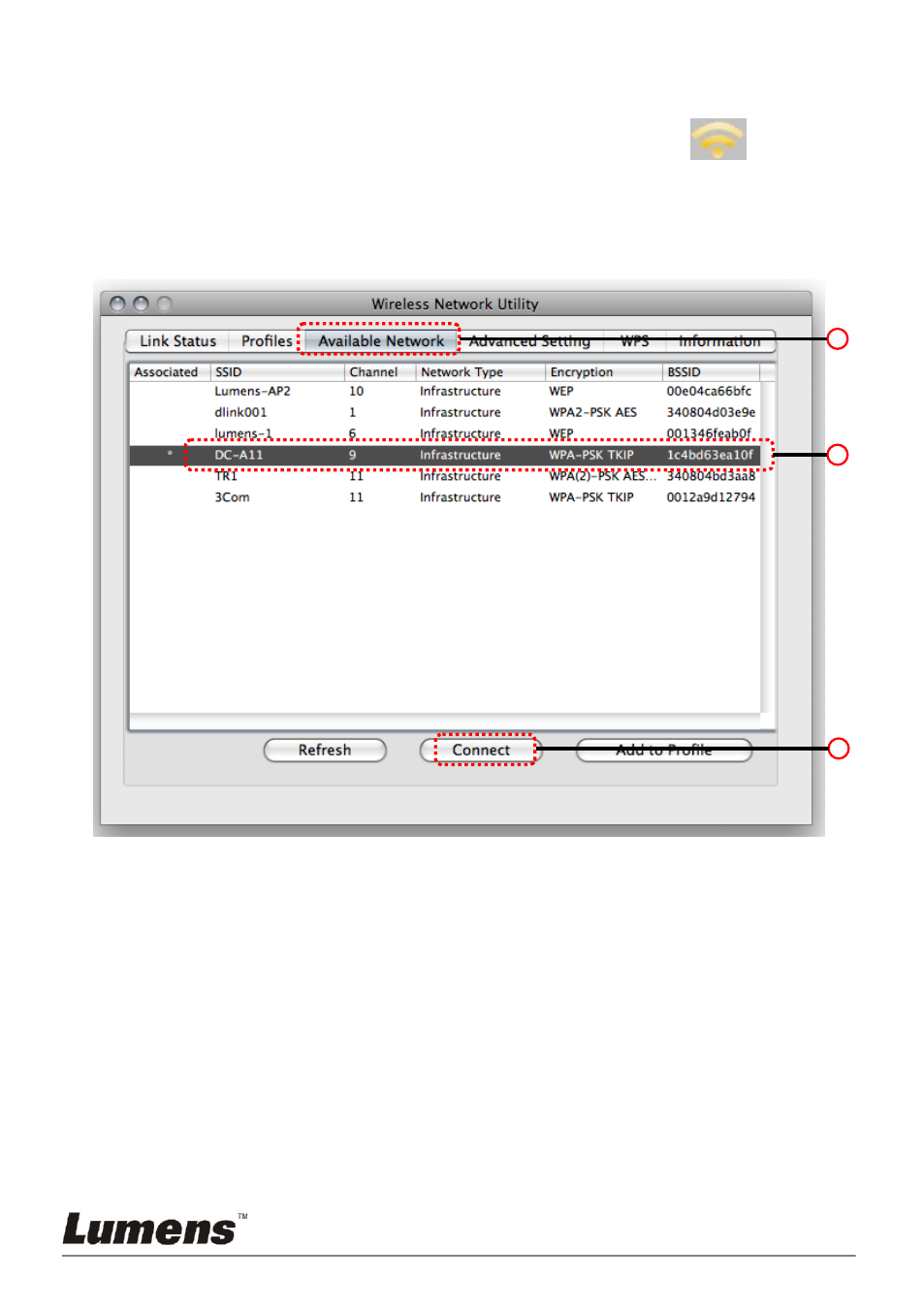Close the Wireless Network Utility window

pos(117,304)
